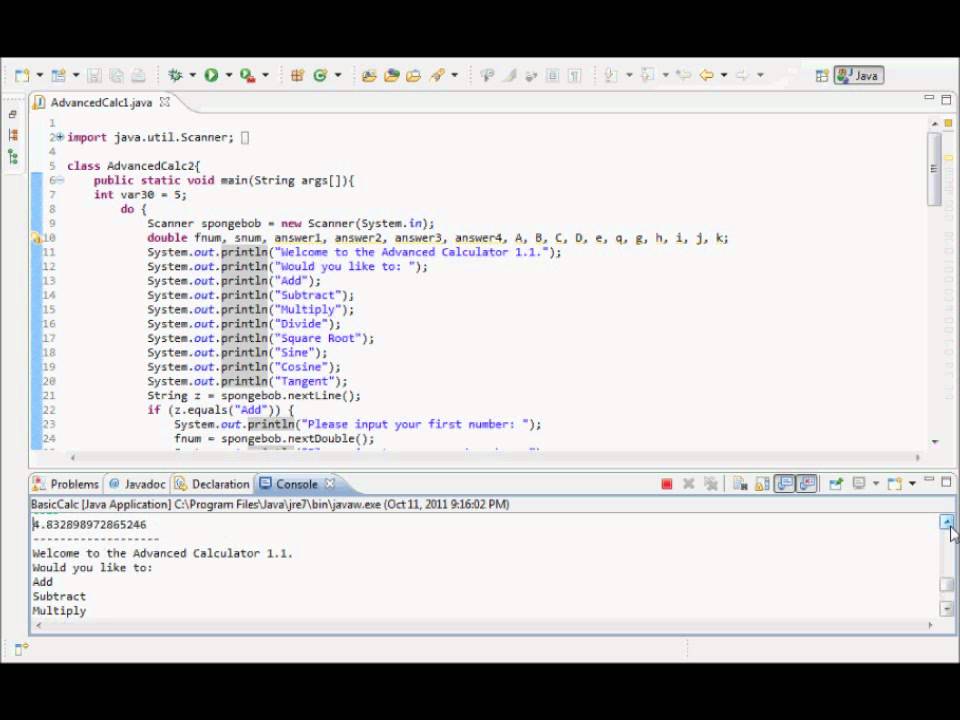The image size is (960, 720).
Task: Click the Pin Console icon
Action: click(x=836, y=484)
